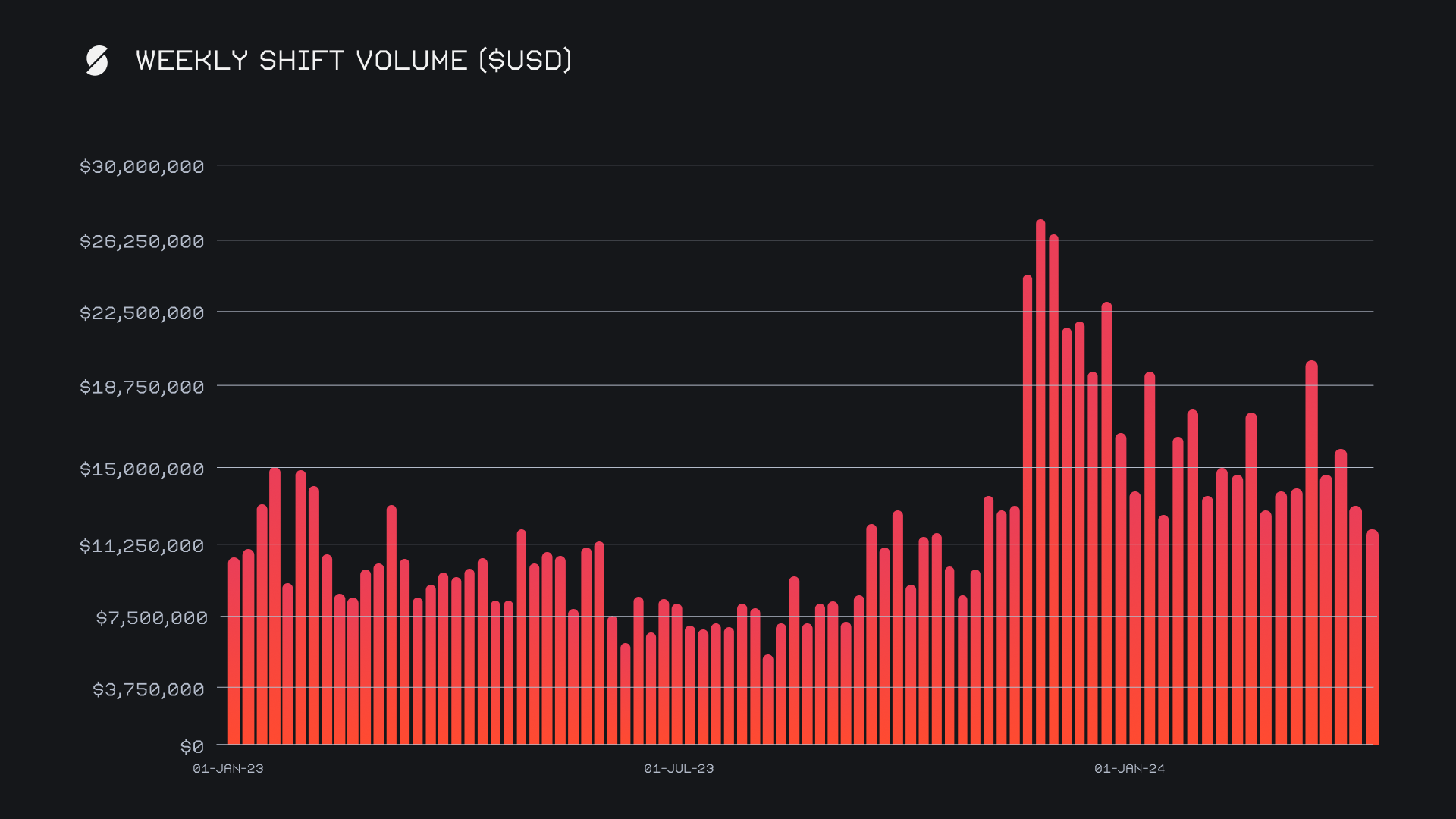Click the $15,000,000 axis label
The image size is (1456, 819).
click(x=142, y=469)
